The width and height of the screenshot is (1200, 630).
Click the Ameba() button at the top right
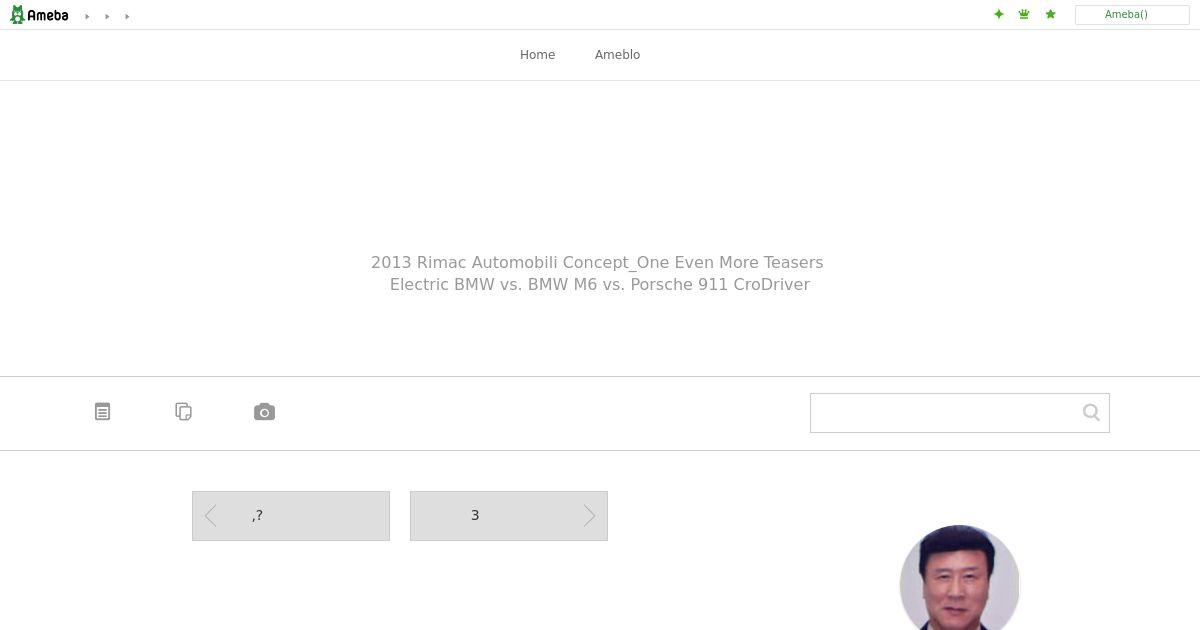(x=1132, y=15)
